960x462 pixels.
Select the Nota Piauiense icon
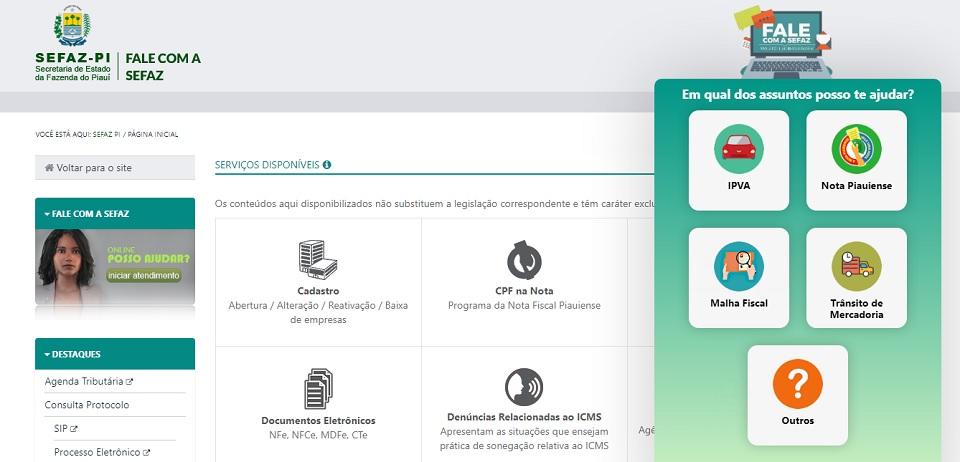(x=856, y=149)
